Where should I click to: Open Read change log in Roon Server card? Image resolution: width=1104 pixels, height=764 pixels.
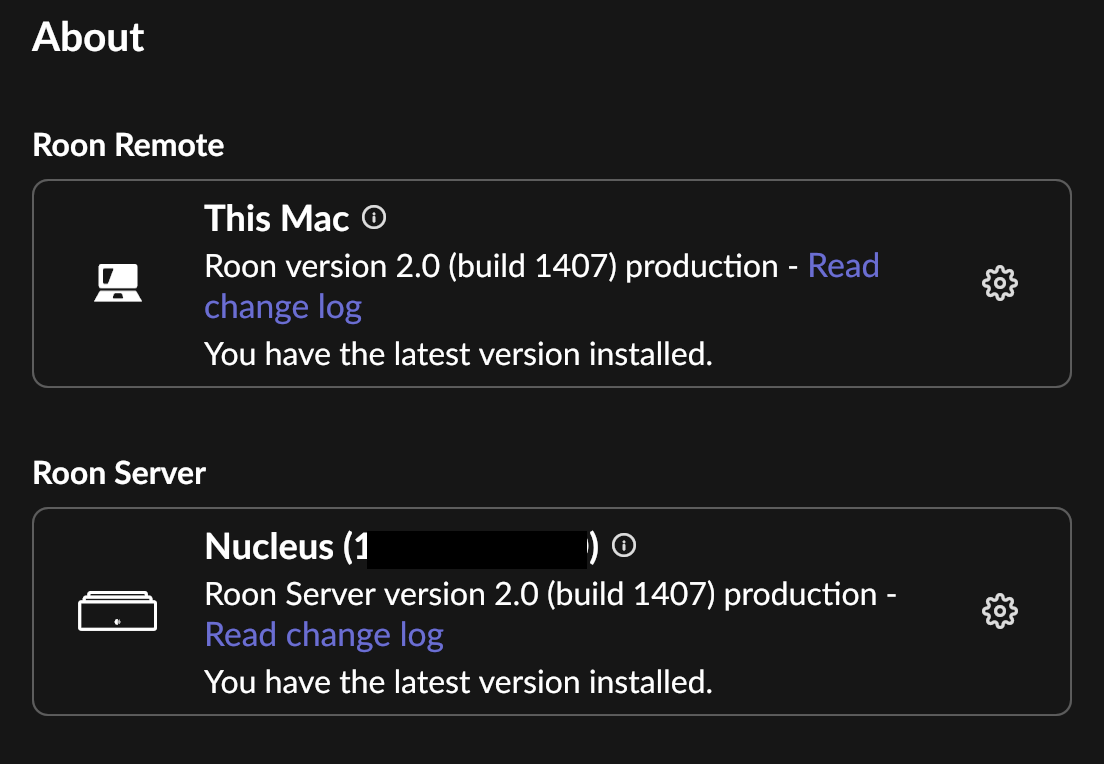324,635
